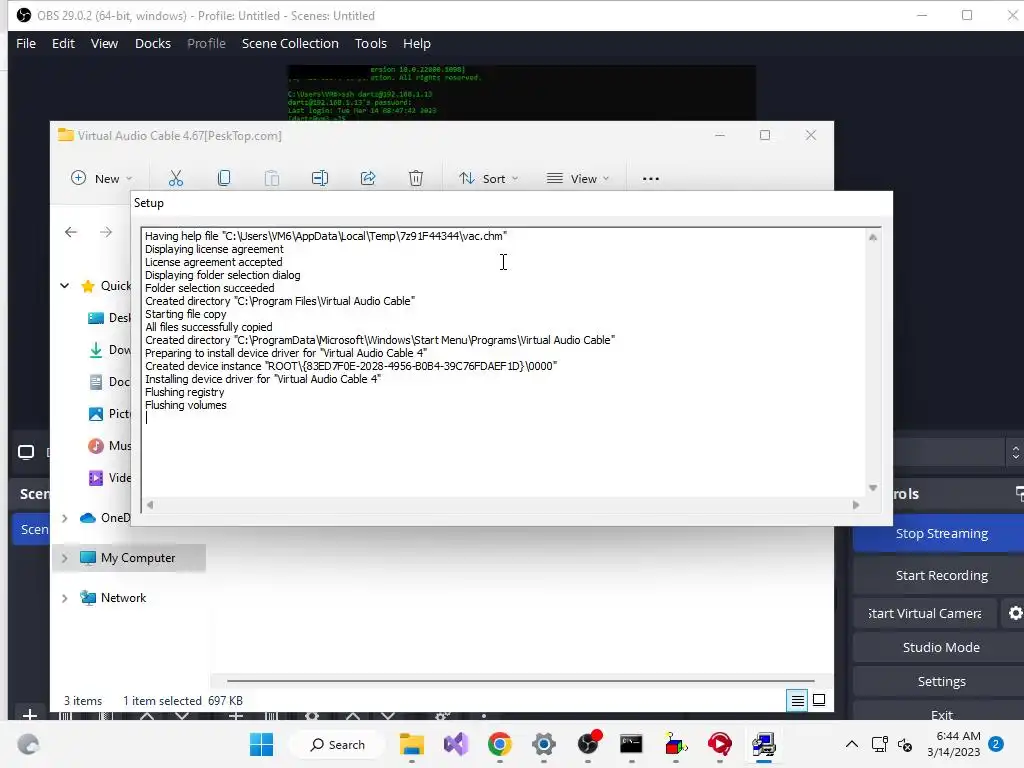Click the Rename icon in Explorer toolbar
This screenshot has width=1024, height=768.
pyautogui.click(x=320, y=178)
